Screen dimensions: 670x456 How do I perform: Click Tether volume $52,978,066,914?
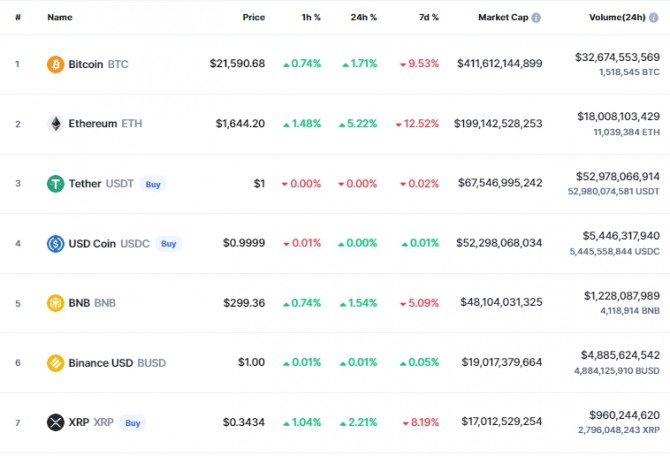tap(617, 176)
